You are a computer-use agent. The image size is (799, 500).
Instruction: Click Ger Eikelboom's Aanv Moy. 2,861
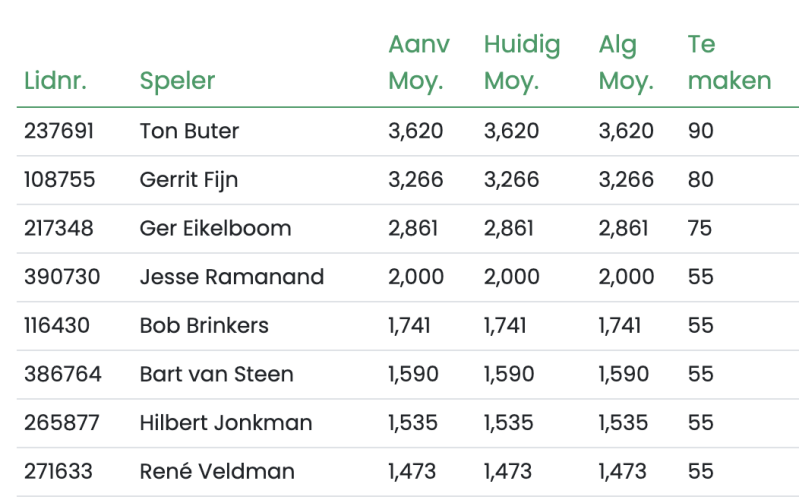(413, 228)
